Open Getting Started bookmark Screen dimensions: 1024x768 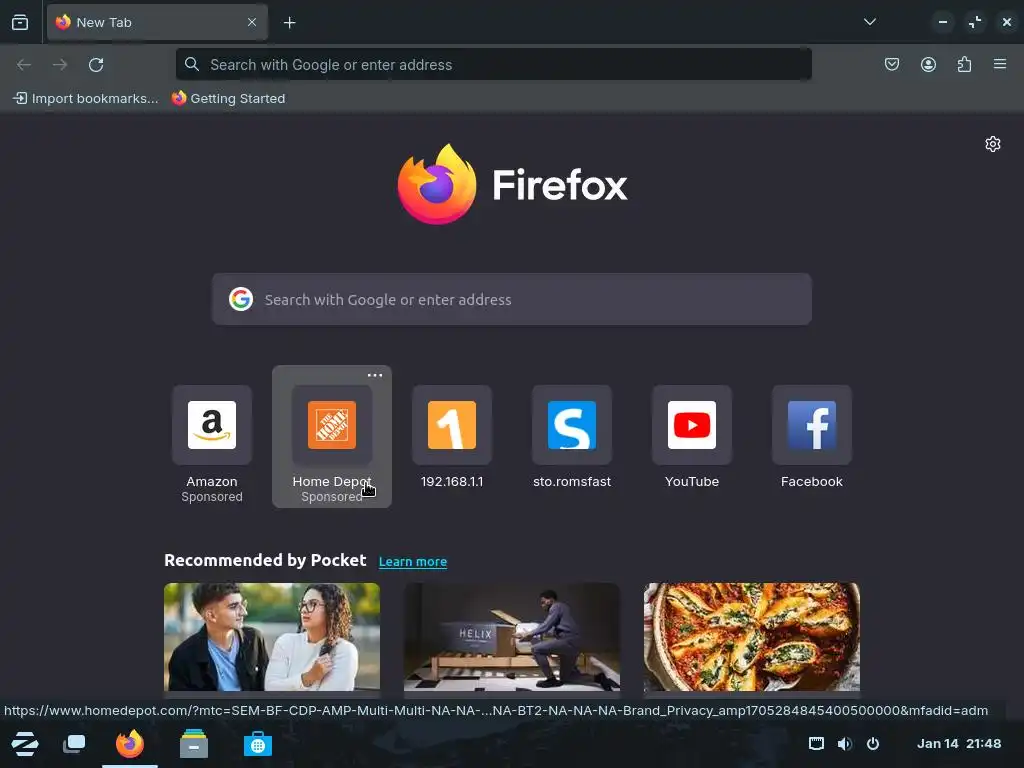(x=228, y=99)
